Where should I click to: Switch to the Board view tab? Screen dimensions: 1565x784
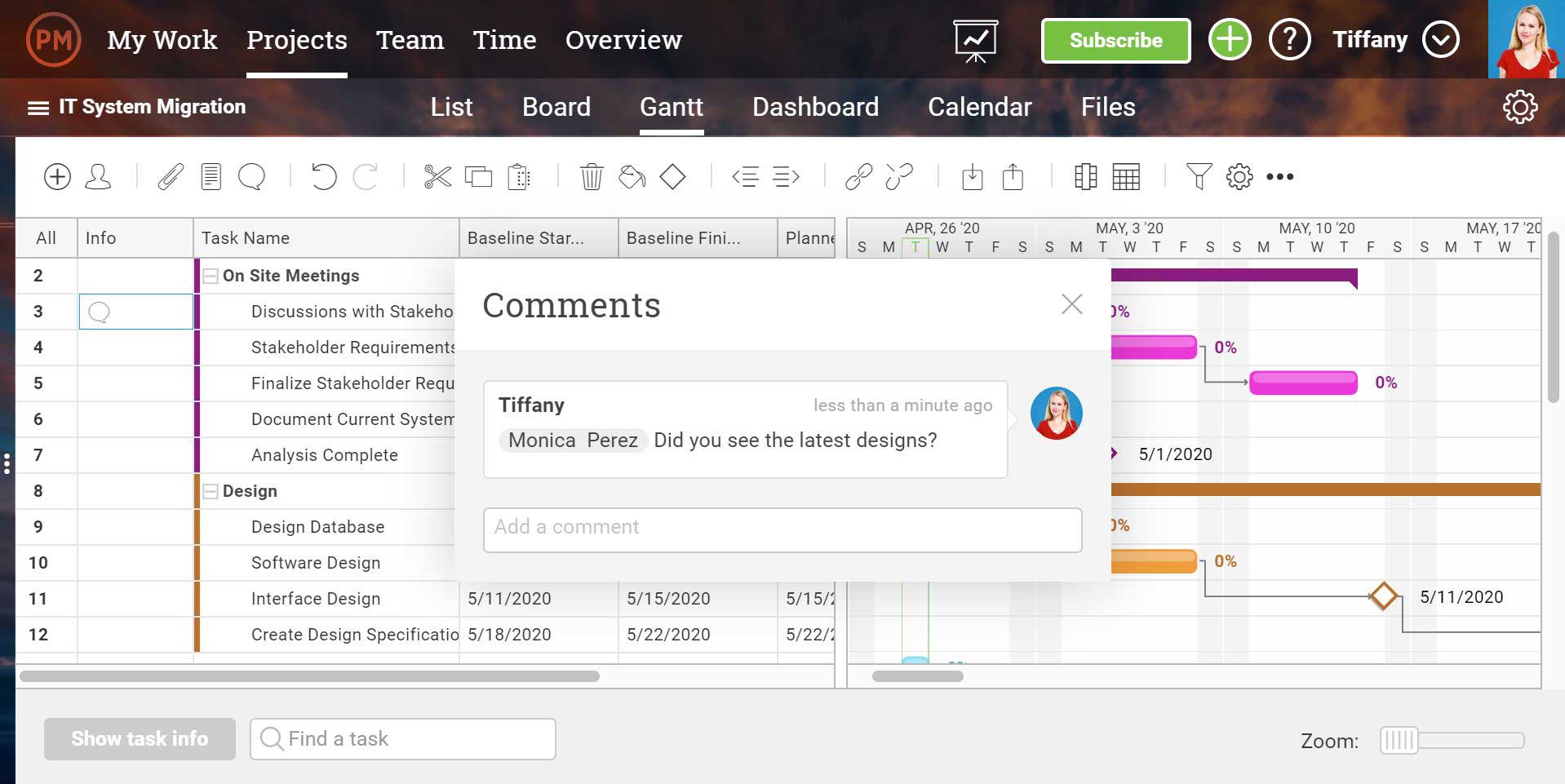pyautogui.click(x=556, y=107)
